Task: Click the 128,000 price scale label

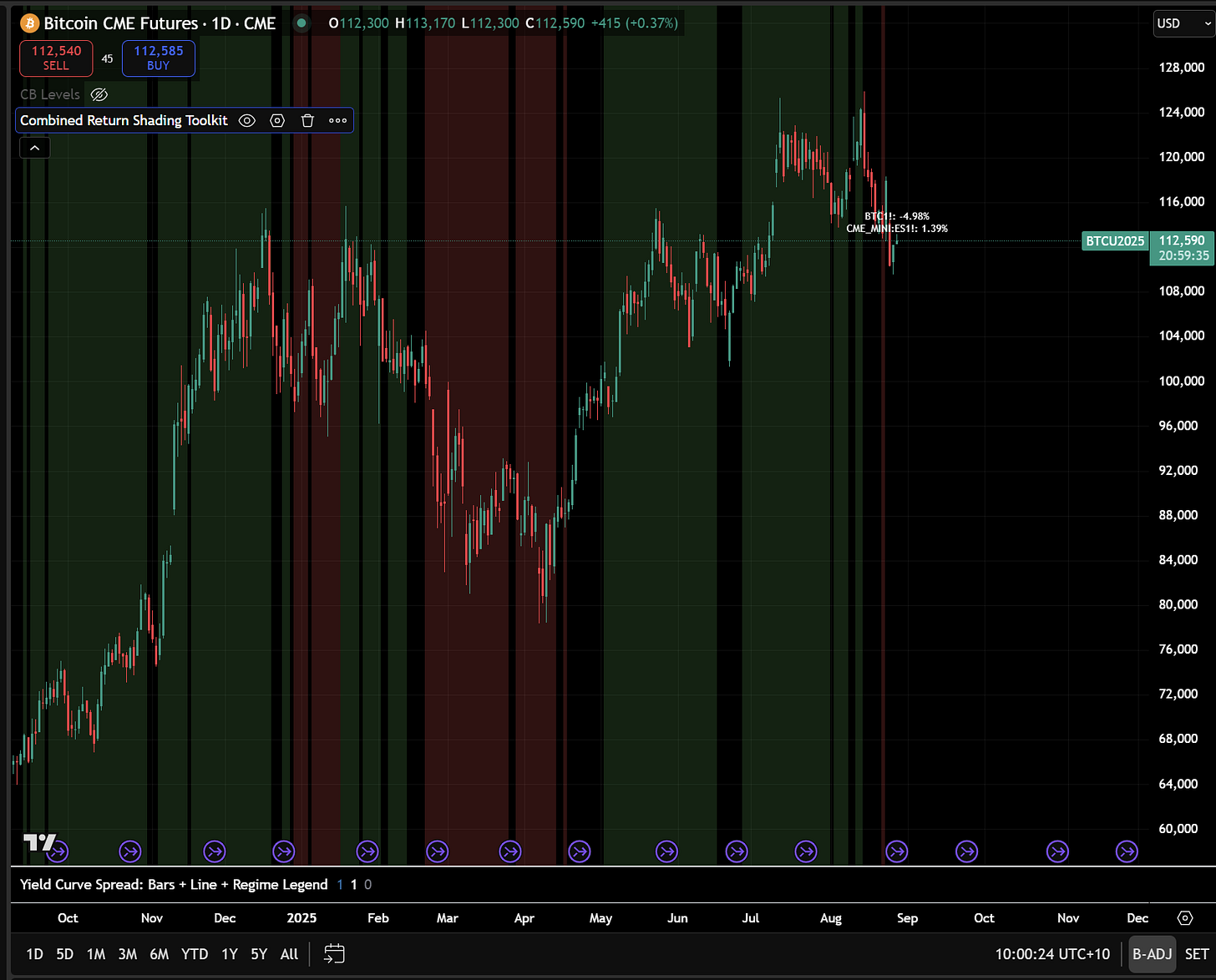Action: (x=1182, y=67)
